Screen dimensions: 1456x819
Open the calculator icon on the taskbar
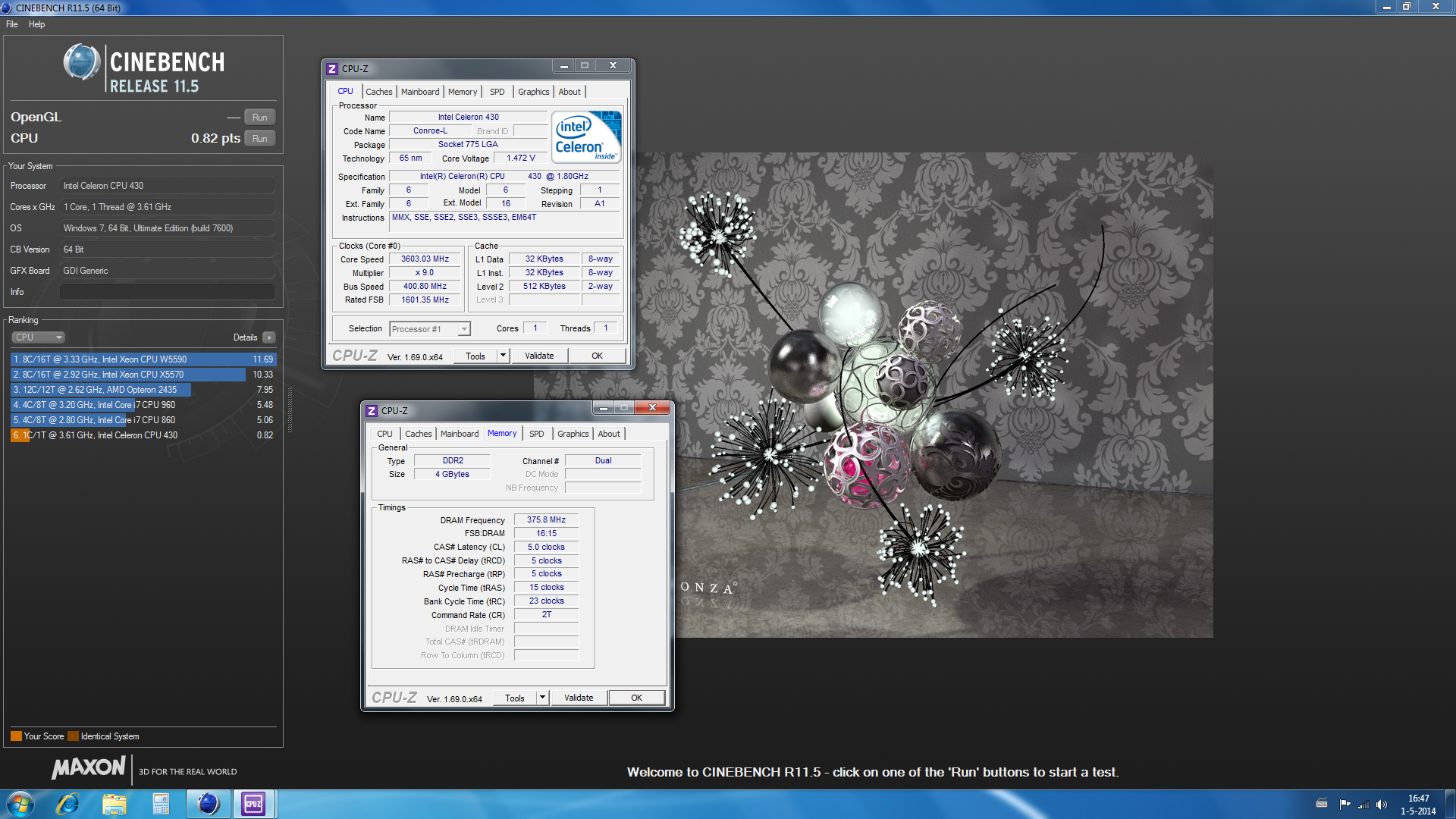click(x=161, y=804)
